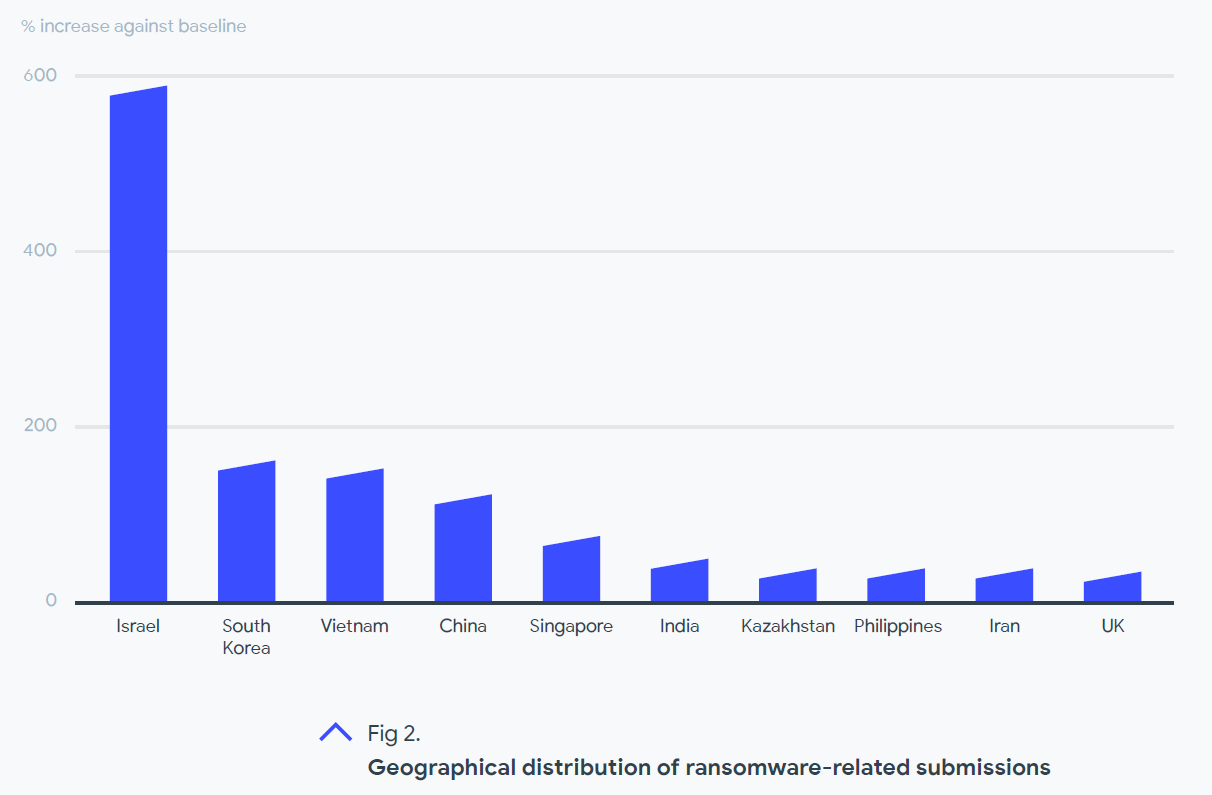Image resolution: width=1212 pixels, height=795 pixels.
Task: Click the Israel bar in the chart
Action: (x=138, y=345)
